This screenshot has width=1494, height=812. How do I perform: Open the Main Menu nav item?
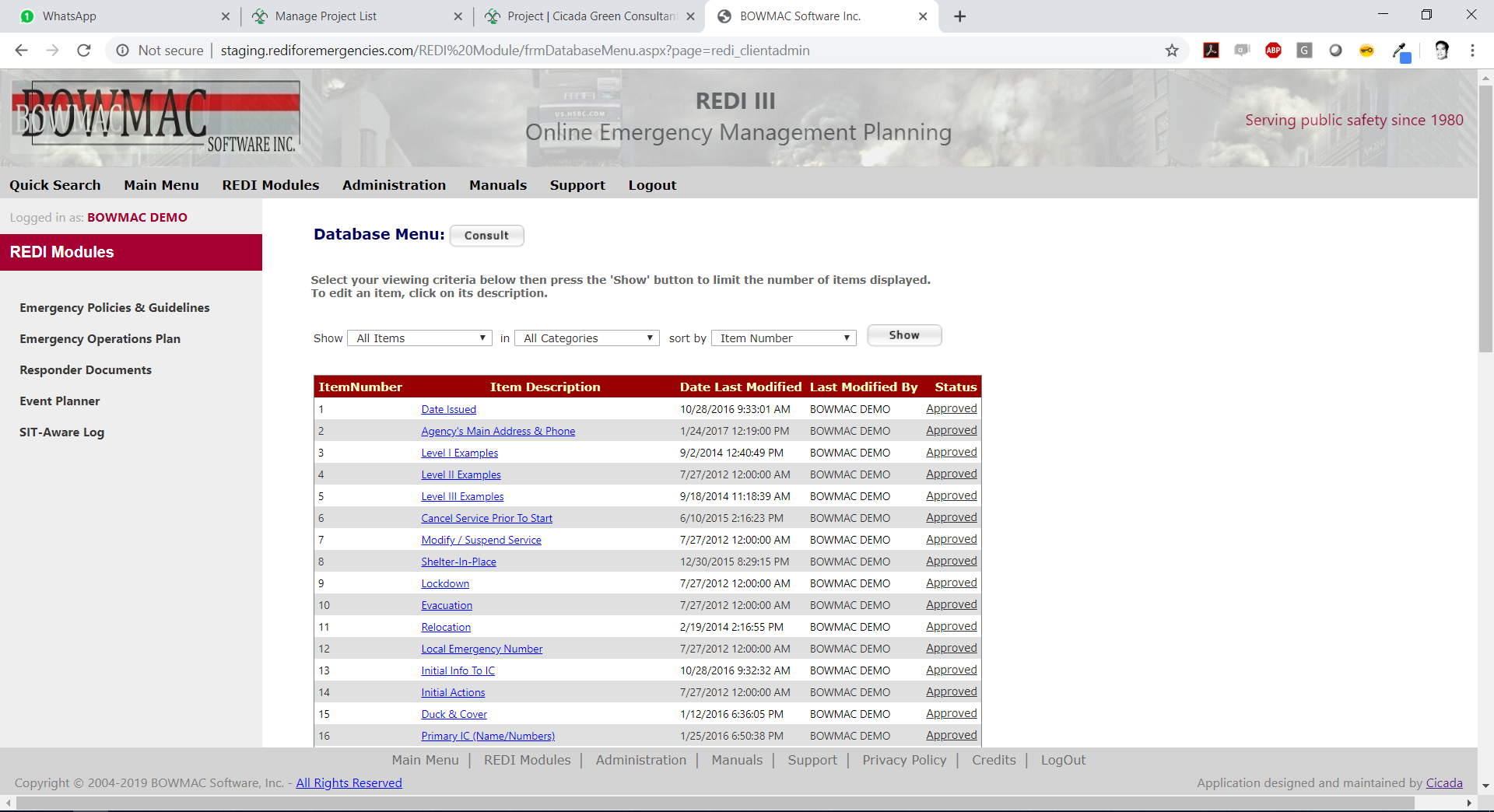point(161,185)
